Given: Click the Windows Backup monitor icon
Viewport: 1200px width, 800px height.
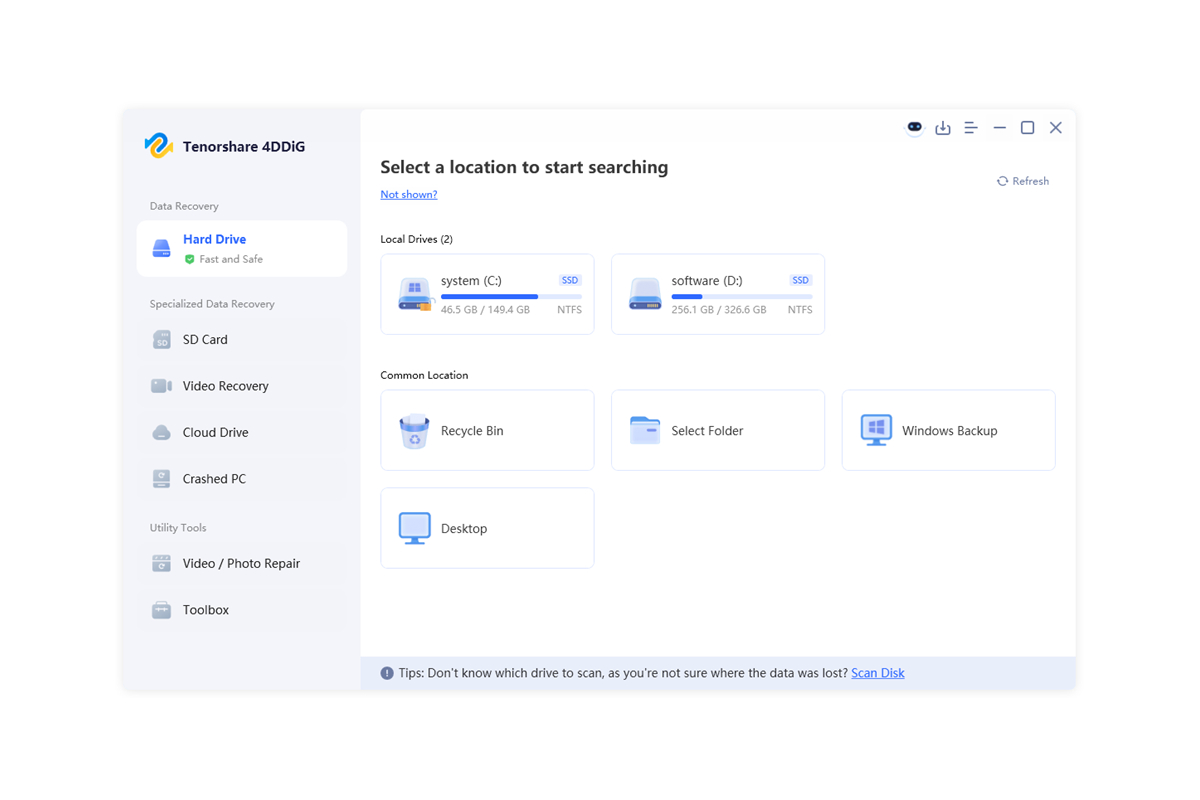Looking at the screenshot, I should 876,430.
